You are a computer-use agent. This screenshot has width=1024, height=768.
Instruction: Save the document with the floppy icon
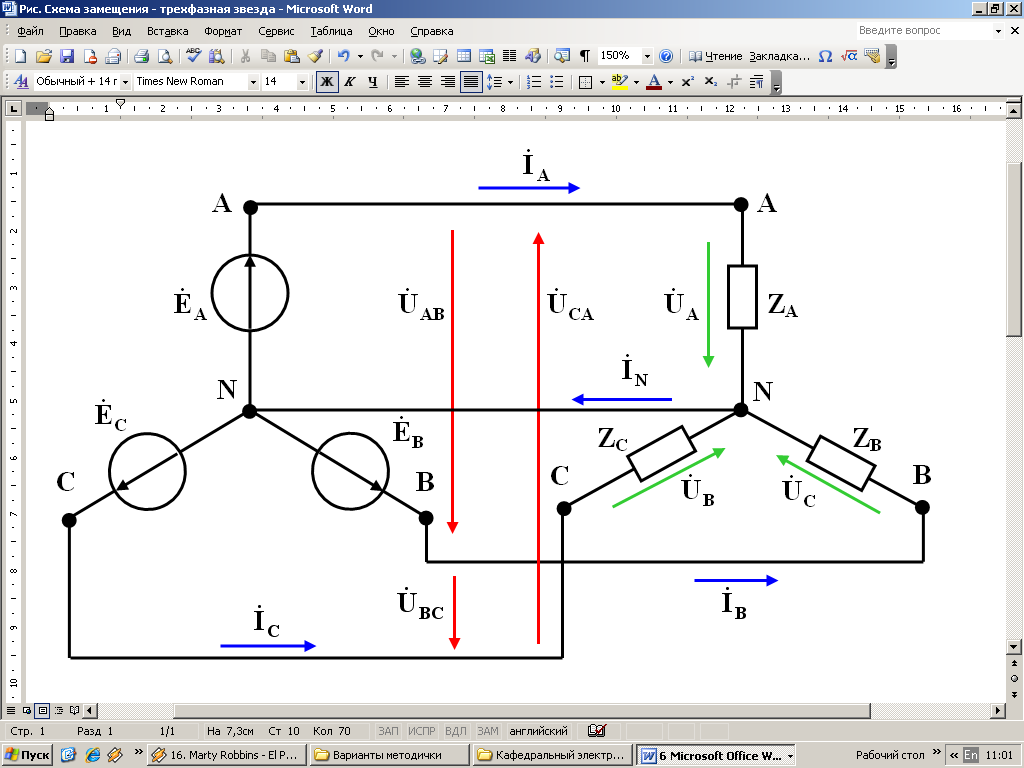(x=67, y=56)
